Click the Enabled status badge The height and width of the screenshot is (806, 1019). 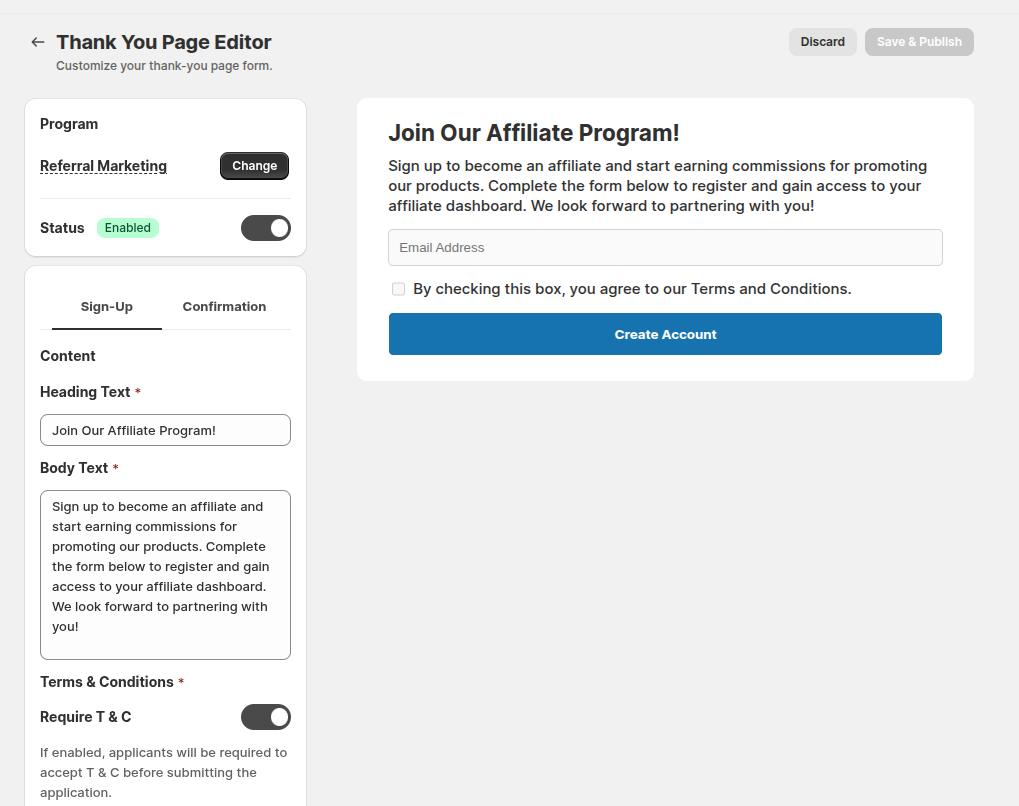click(x=127, y=227)
